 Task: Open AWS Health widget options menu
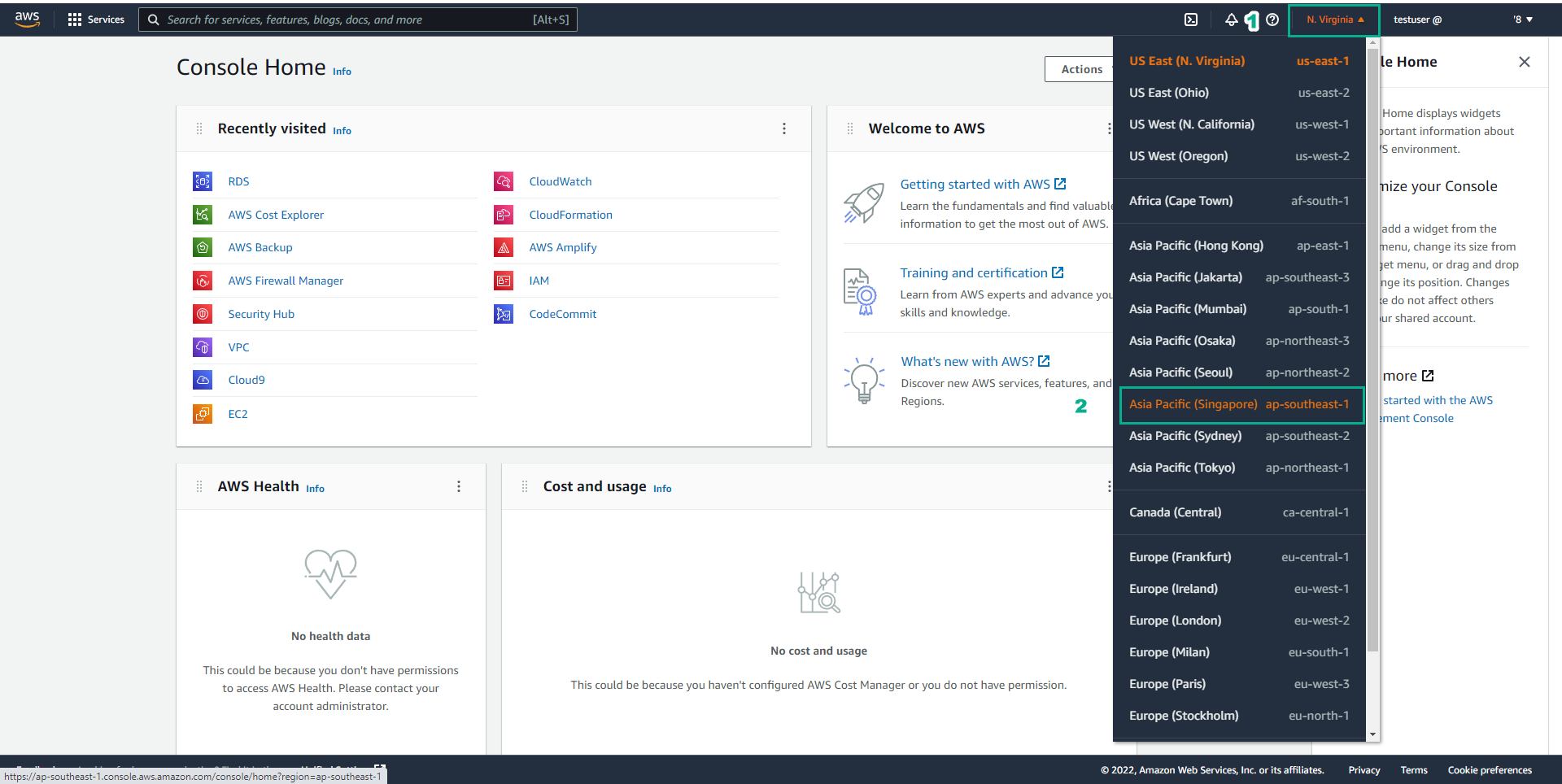pos(459,486)
